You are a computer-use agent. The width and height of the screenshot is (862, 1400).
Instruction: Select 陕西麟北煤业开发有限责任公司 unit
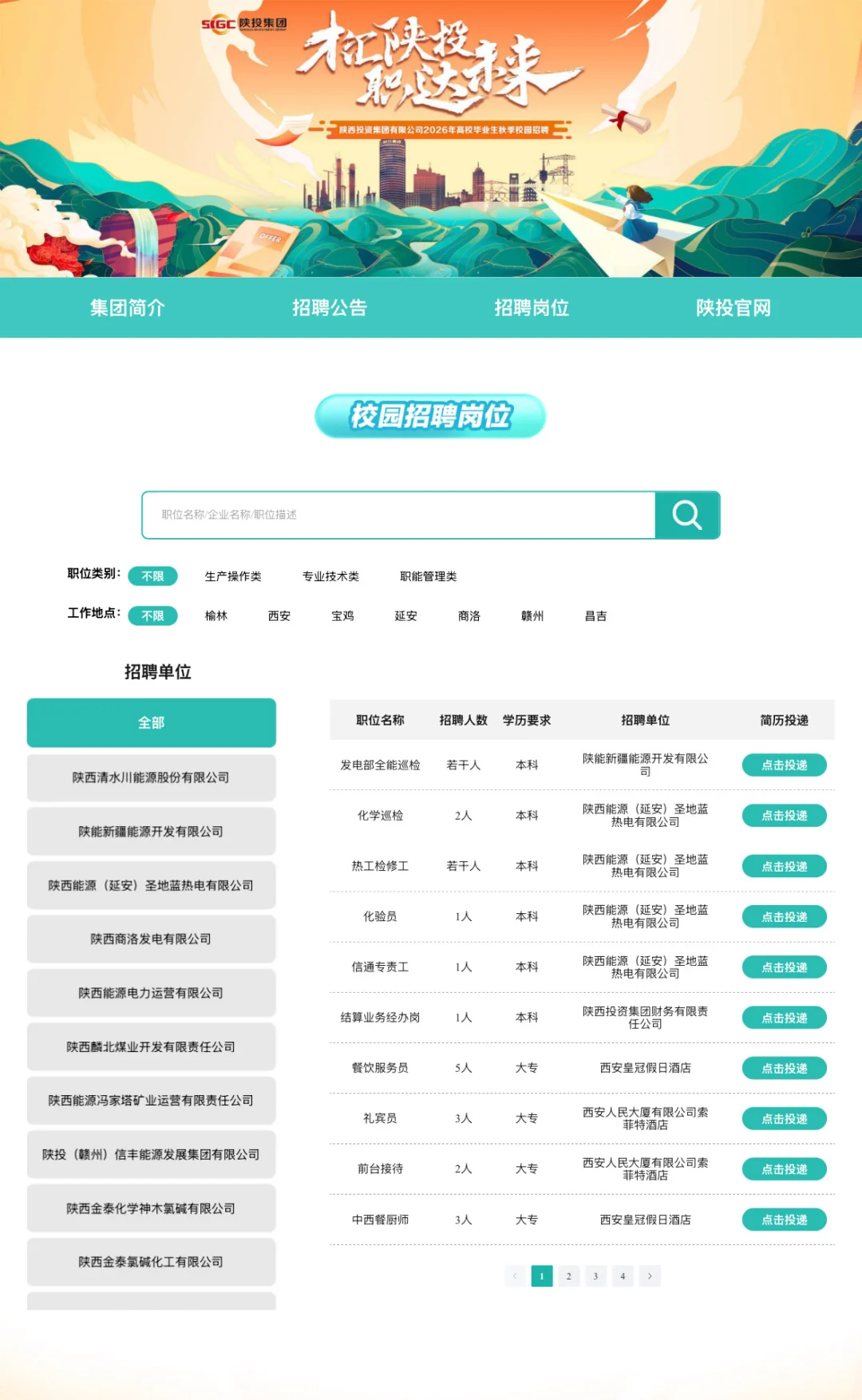[x=152, y=1046]
